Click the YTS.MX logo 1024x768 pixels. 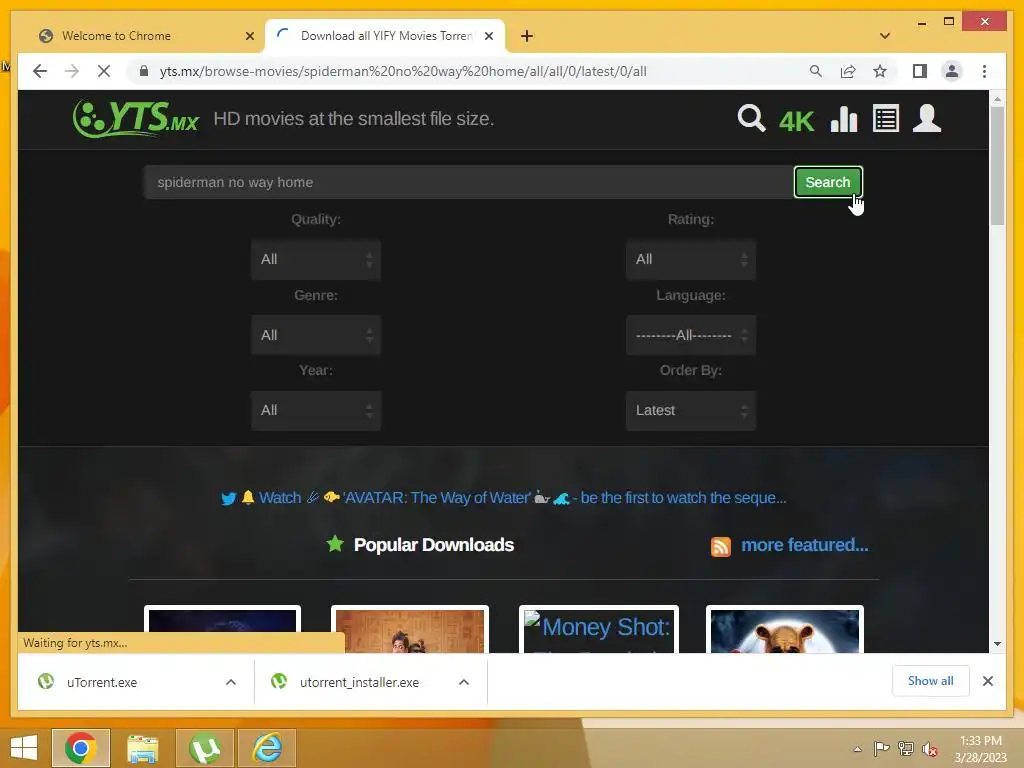(136, 119)
